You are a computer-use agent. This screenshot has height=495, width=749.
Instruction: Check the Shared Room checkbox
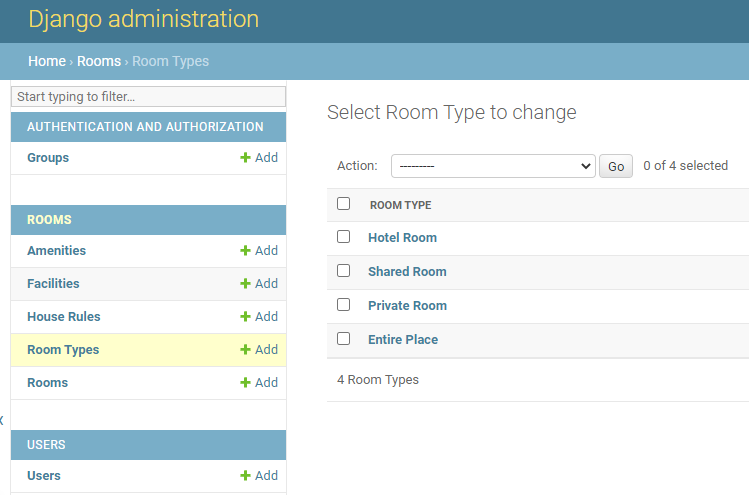point(343,270)
